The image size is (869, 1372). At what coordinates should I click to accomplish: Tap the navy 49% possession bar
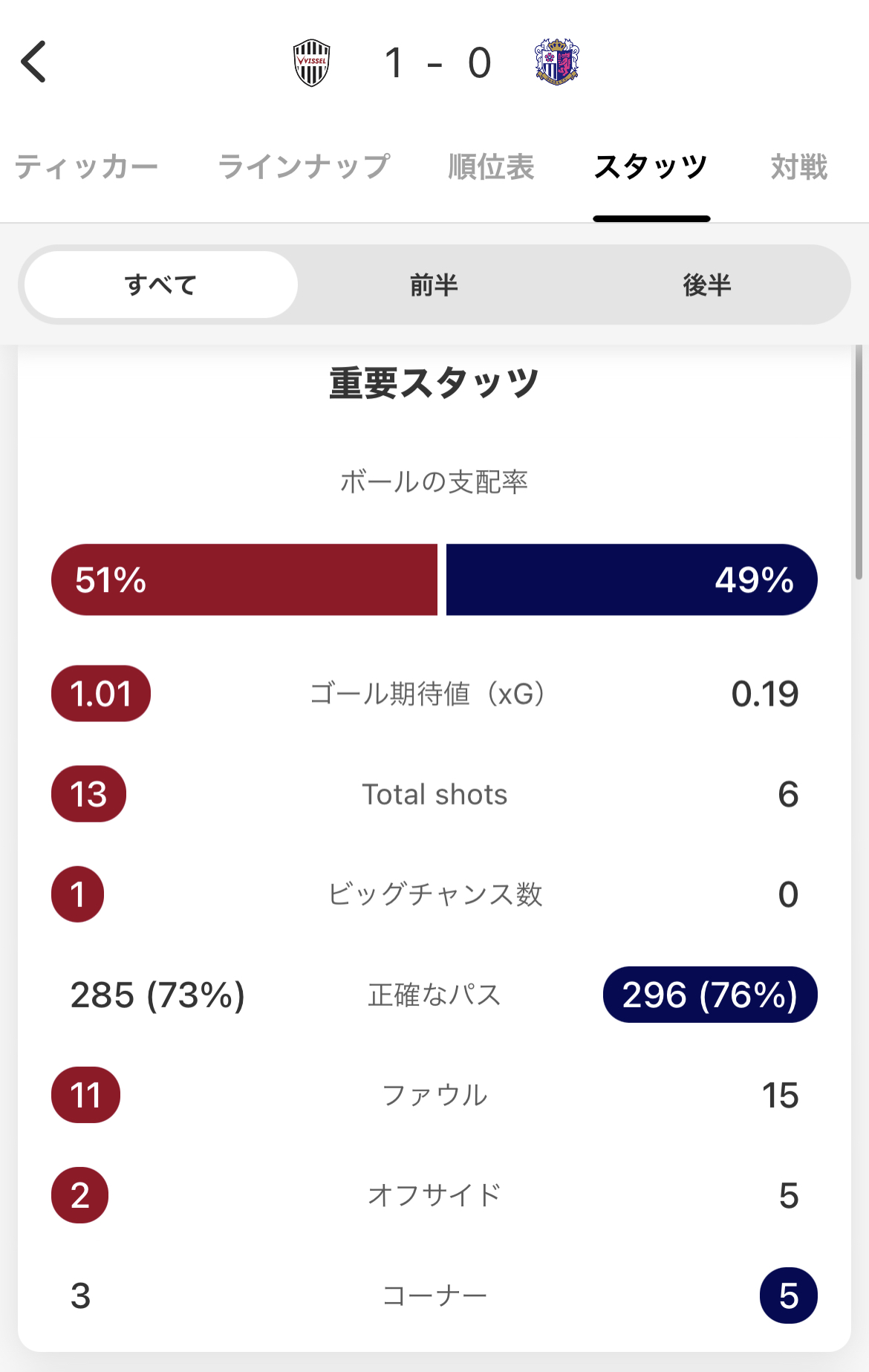(x=631, y=579)
